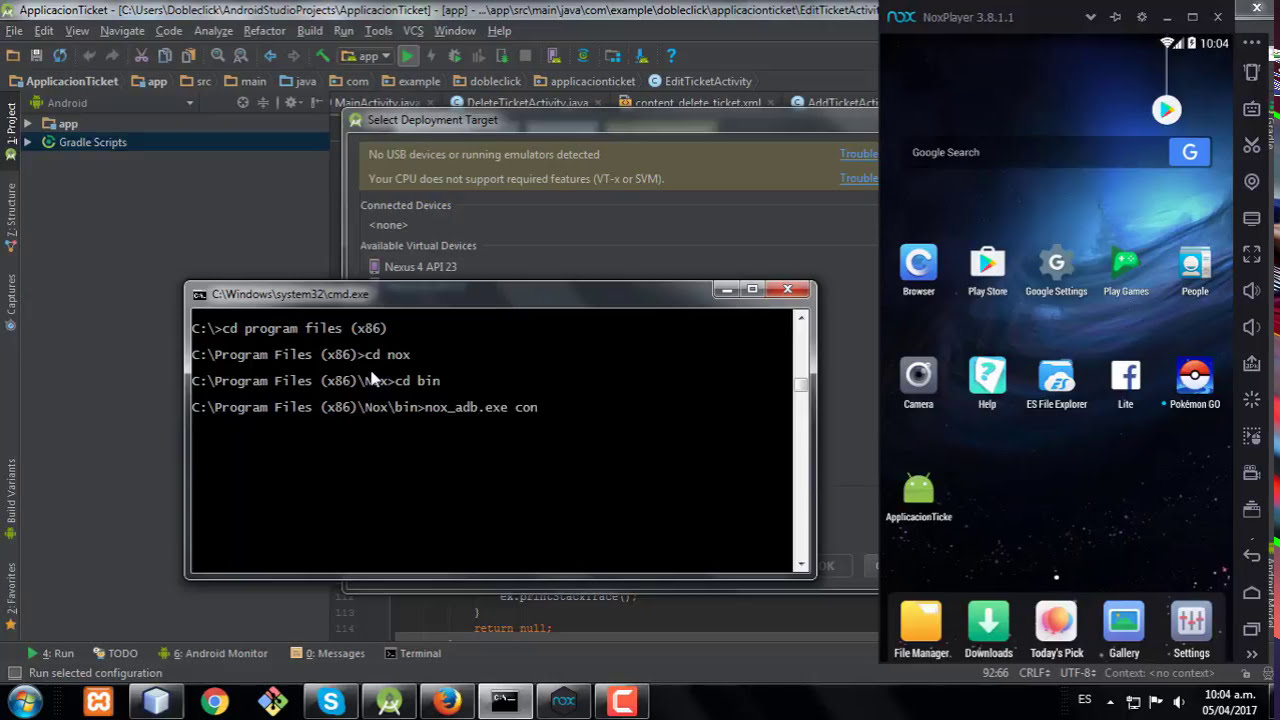Screen dimensions: 1280x720
Task: Switch to content_delete_ticket.xml tab
Action: 689,102
